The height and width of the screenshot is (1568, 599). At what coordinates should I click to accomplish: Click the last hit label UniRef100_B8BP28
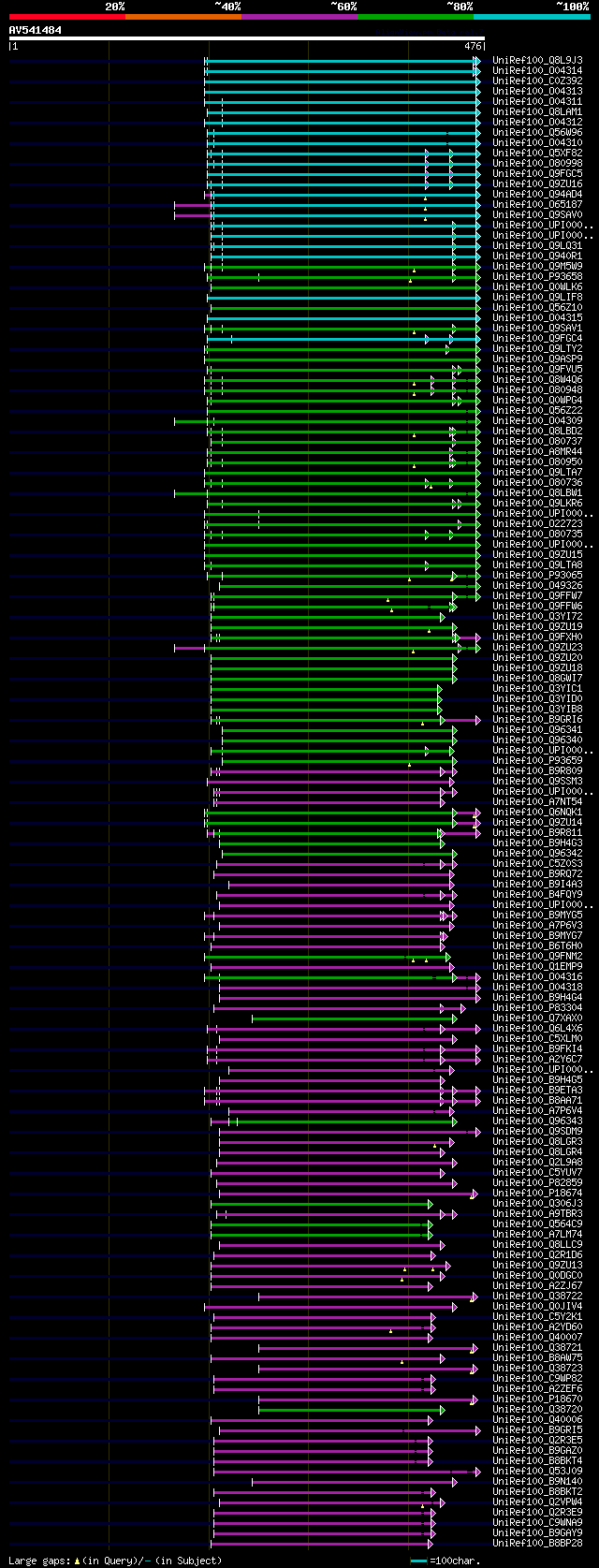(x=537, y=1543)
